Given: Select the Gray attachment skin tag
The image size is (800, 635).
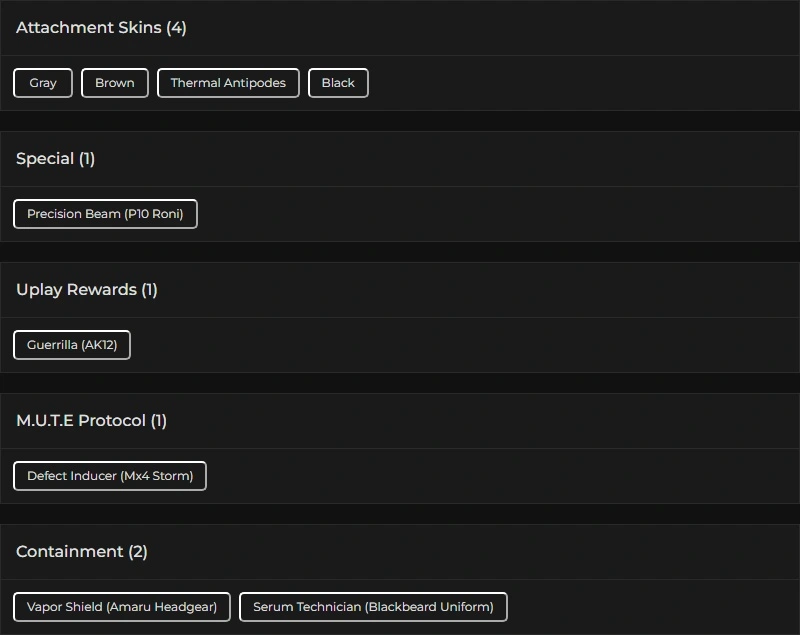Looking at the screenshot, I should pyautogui.click(x=43, y=83).
